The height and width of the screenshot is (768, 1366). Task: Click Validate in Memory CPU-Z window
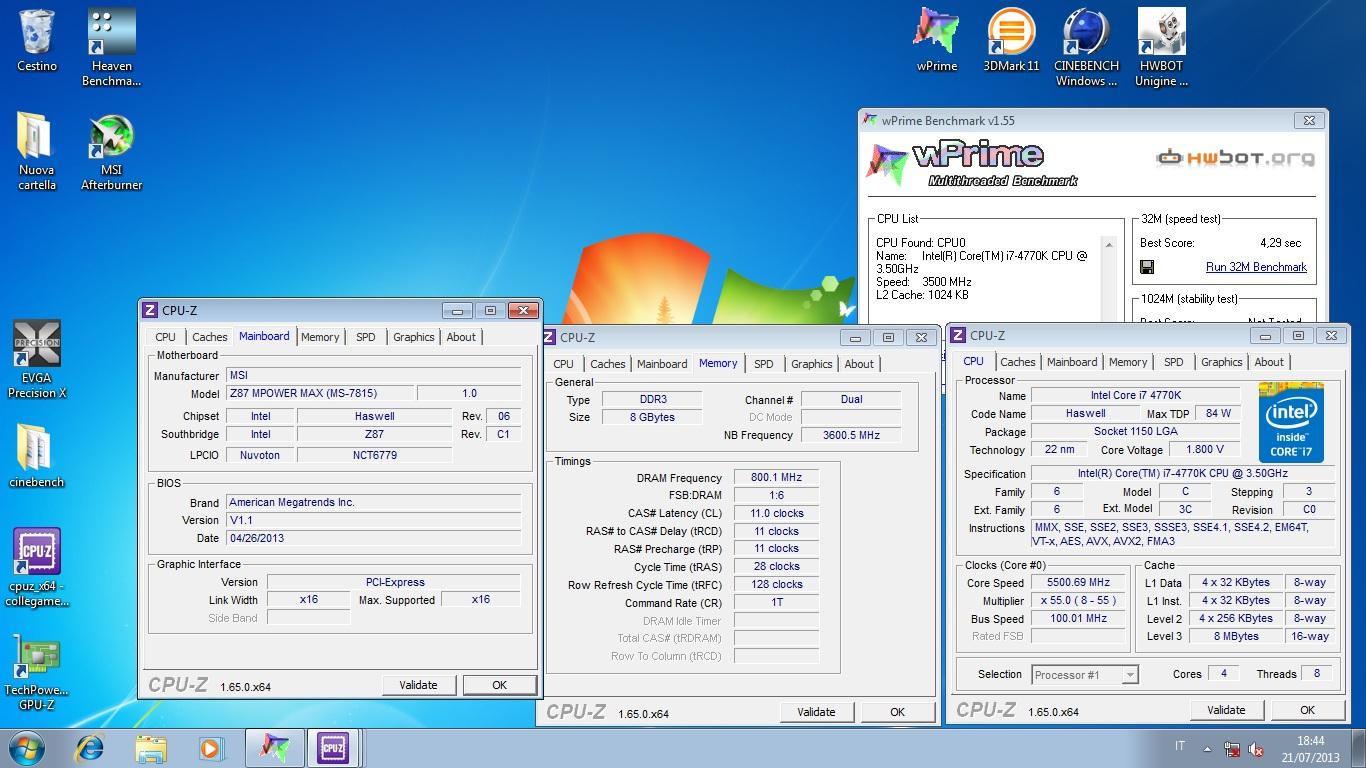pos(816,712)
